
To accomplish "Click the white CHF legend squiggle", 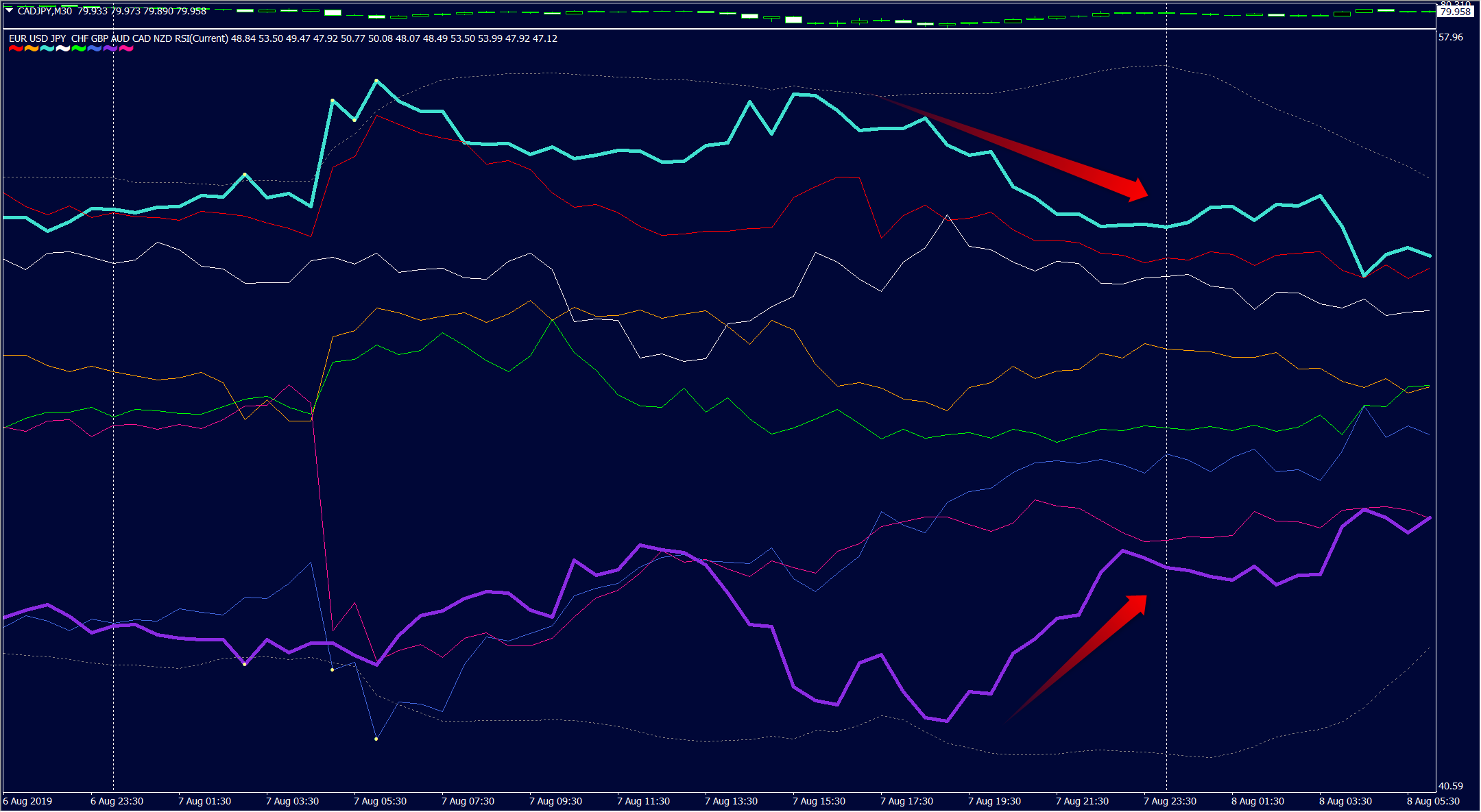I will [62, 49].
